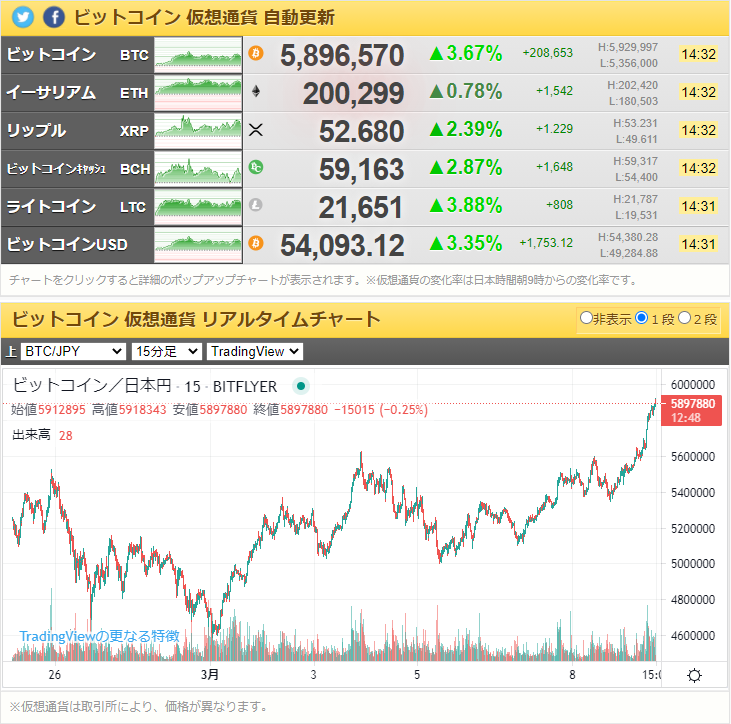Click the XRP change 2.39%
731x724 pixels.
pos(466,129)
